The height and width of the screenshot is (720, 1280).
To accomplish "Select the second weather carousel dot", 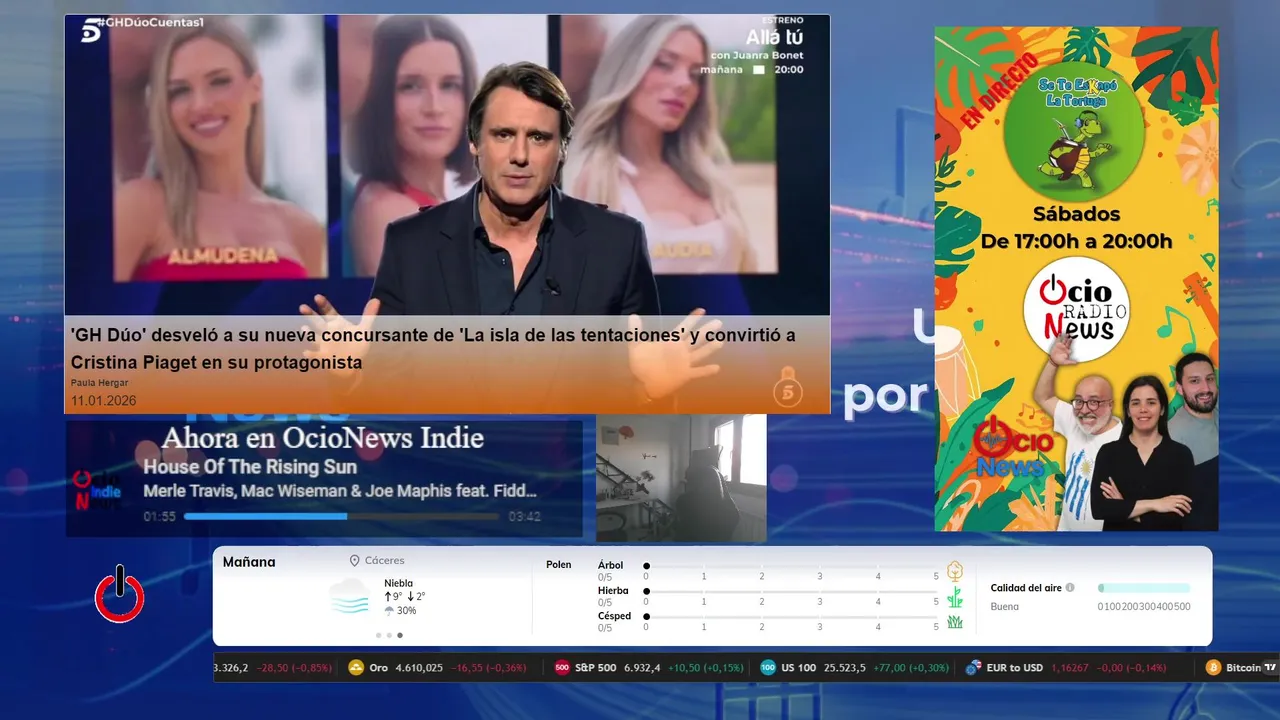I will click(389, 635).
